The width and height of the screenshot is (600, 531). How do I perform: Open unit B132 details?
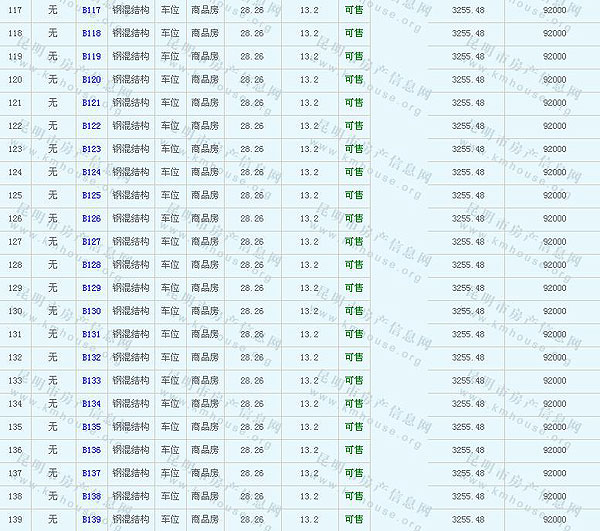[x=91, y=357]
